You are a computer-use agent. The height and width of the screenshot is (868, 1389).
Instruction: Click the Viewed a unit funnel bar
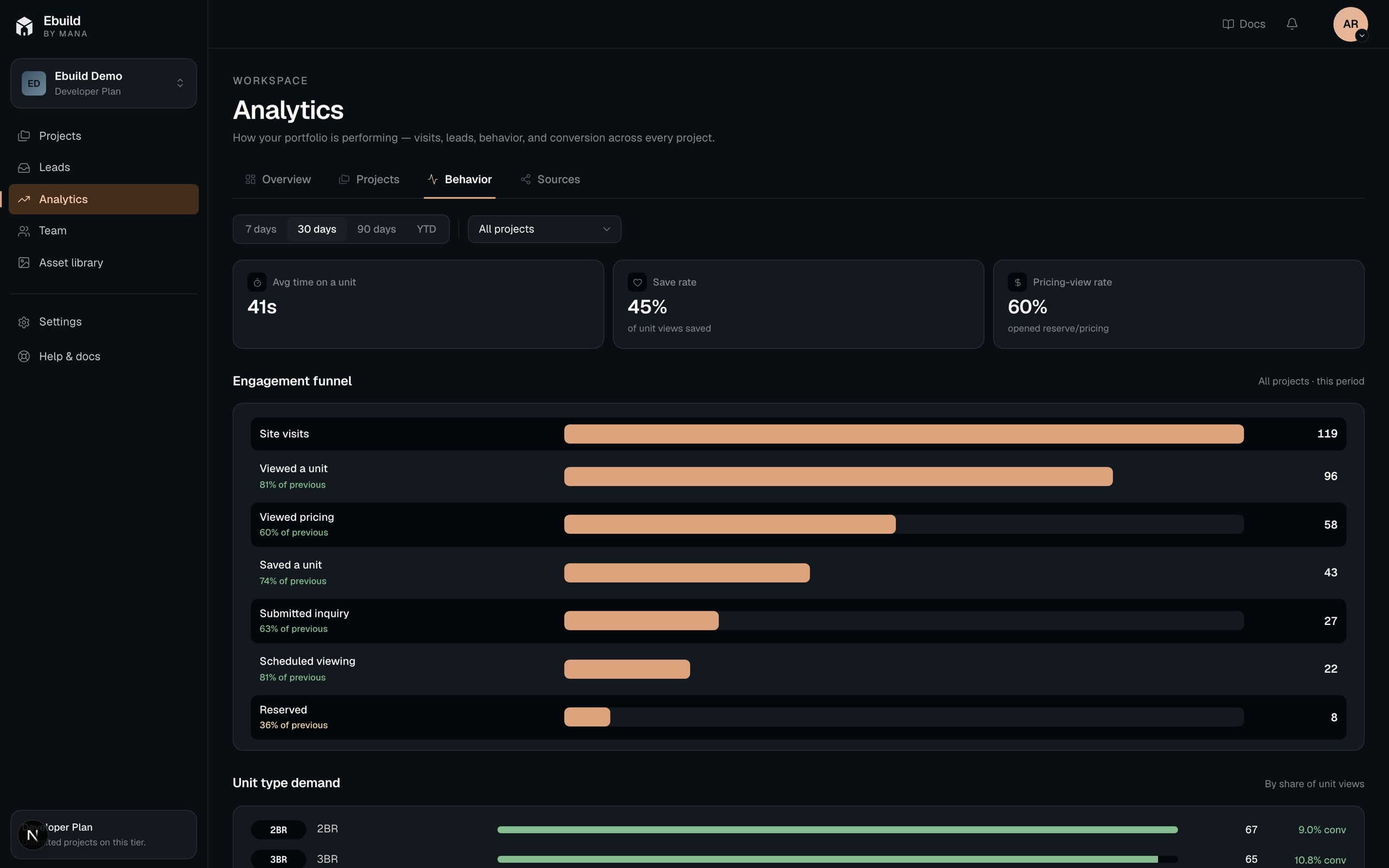(839, 476)
